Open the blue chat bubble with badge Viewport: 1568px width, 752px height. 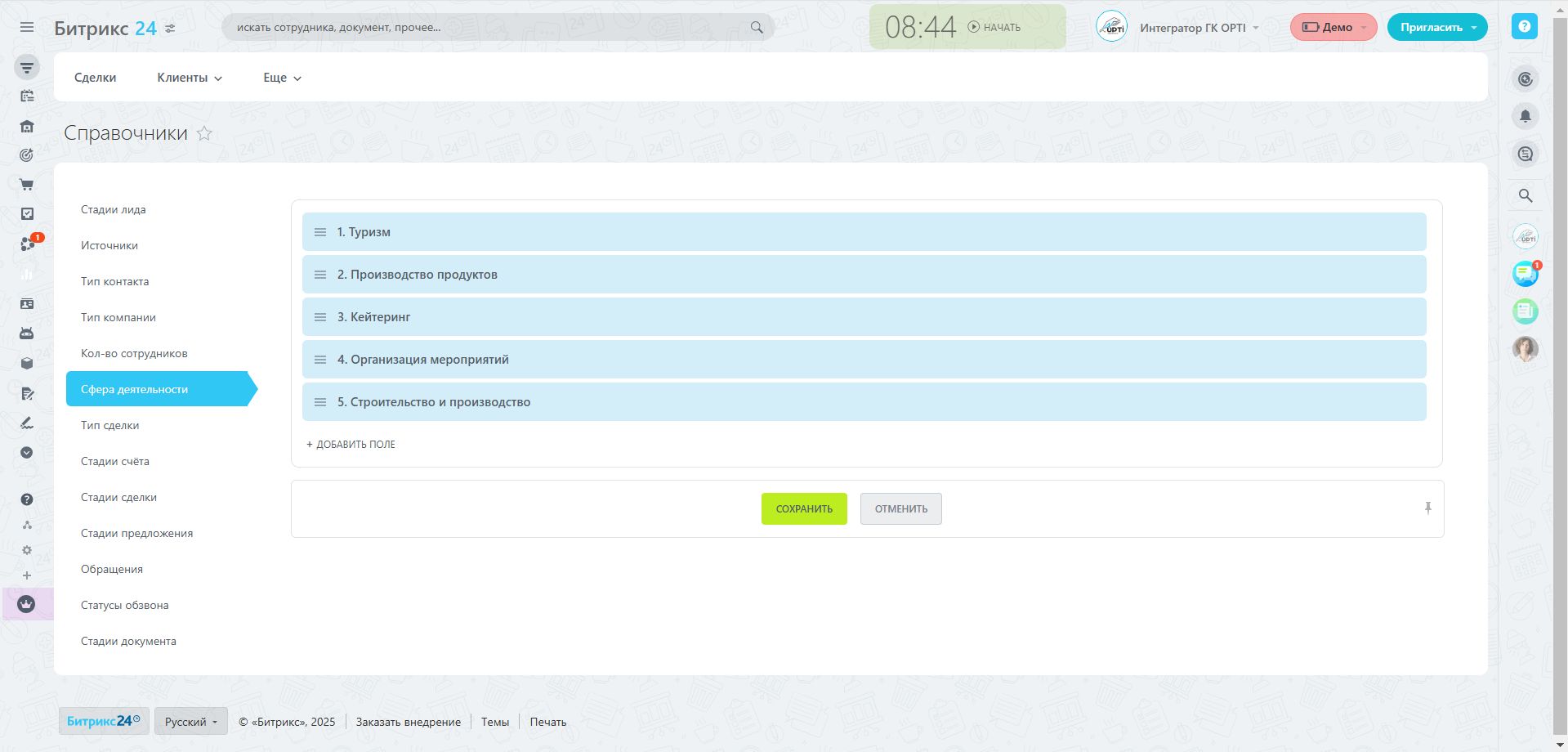click(1525, 273)
